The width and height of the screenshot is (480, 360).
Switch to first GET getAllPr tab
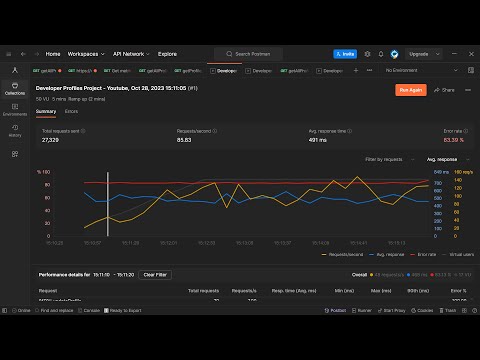[47, 71]
